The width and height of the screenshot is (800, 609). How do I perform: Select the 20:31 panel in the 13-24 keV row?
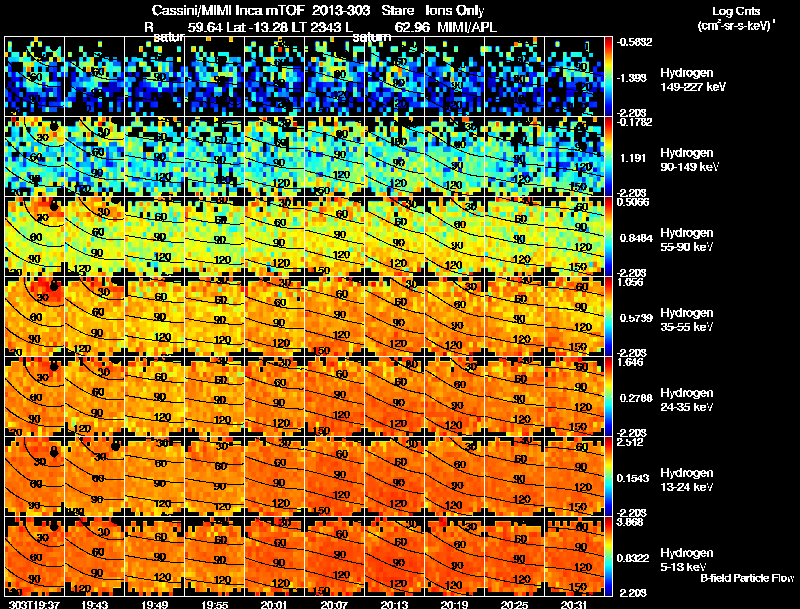coord(574,476)
